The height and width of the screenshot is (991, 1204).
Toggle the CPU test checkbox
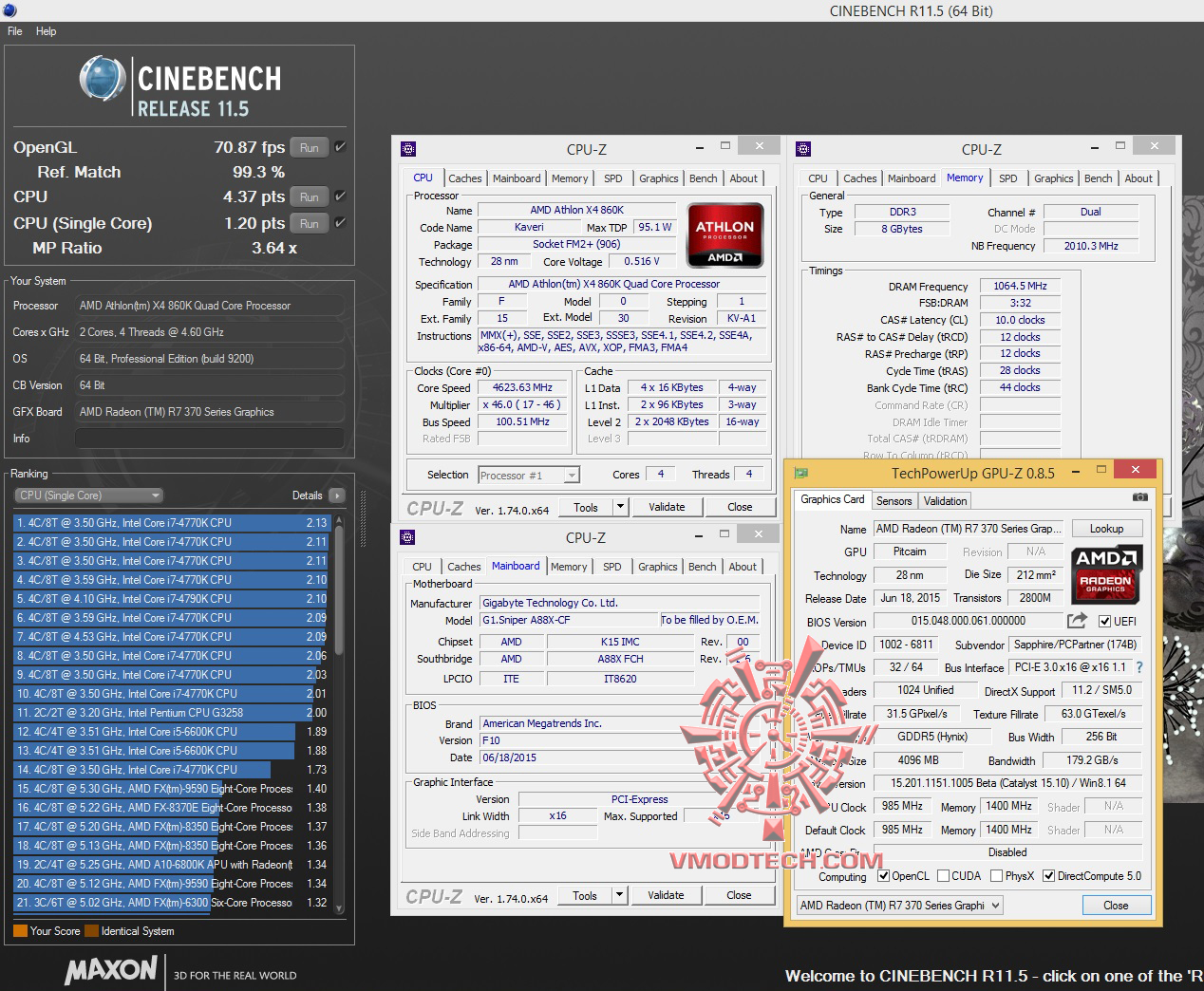[340, 196]
